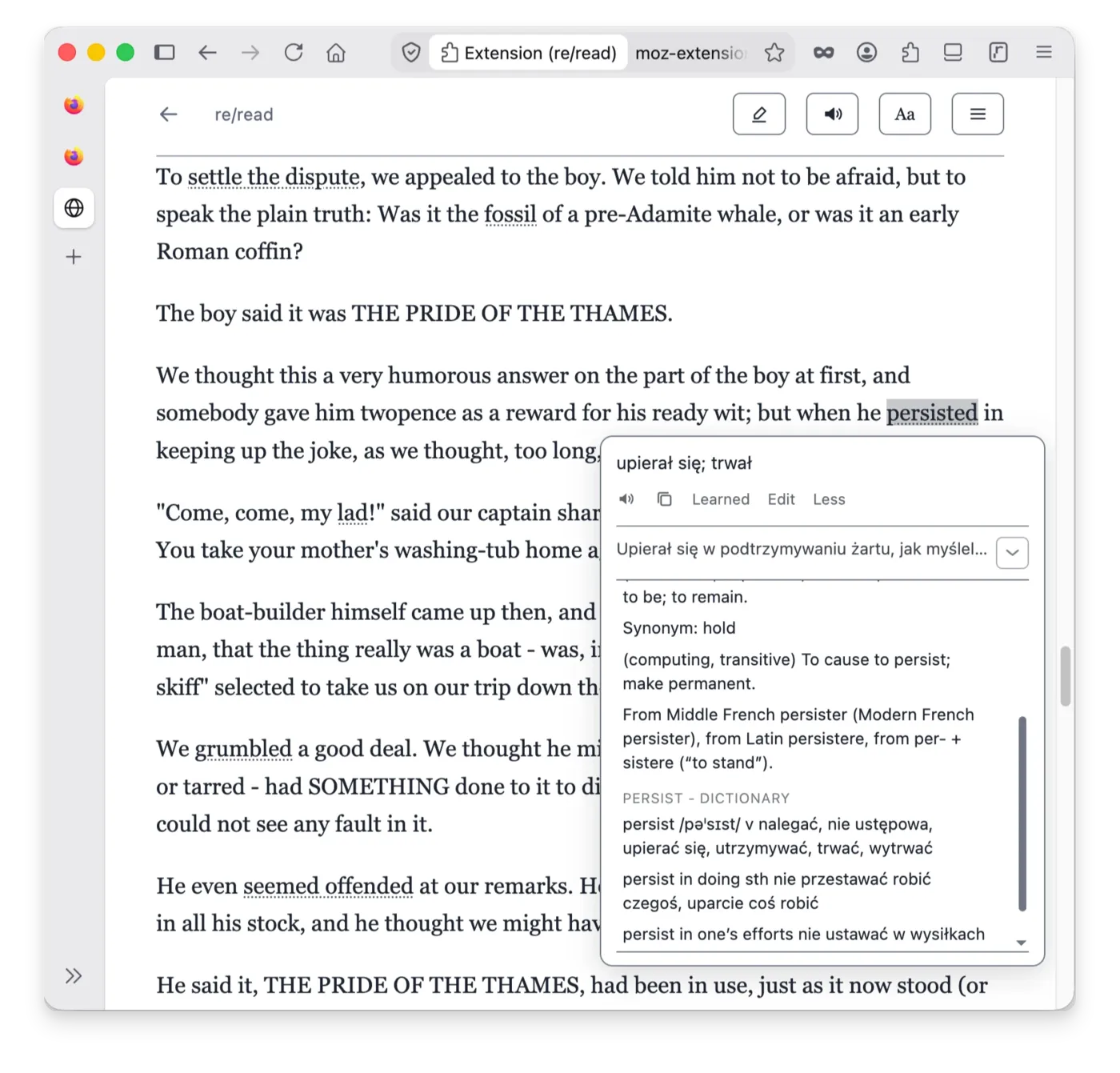Mark the word as Learned
Image resolution: width=1120 pixels, height=1073 pixels.
pos(721,499)
